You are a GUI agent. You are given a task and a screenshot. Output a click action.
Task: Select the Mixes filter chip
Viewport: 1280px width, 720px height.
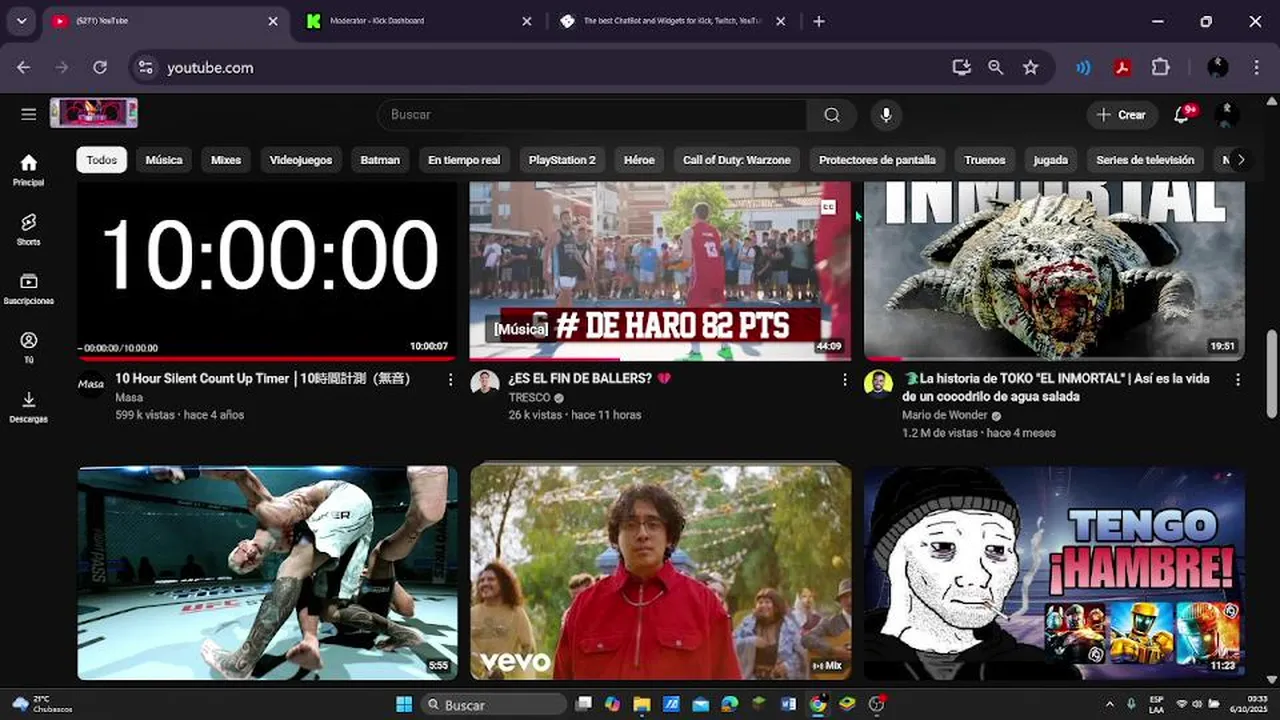pos(226,160)
